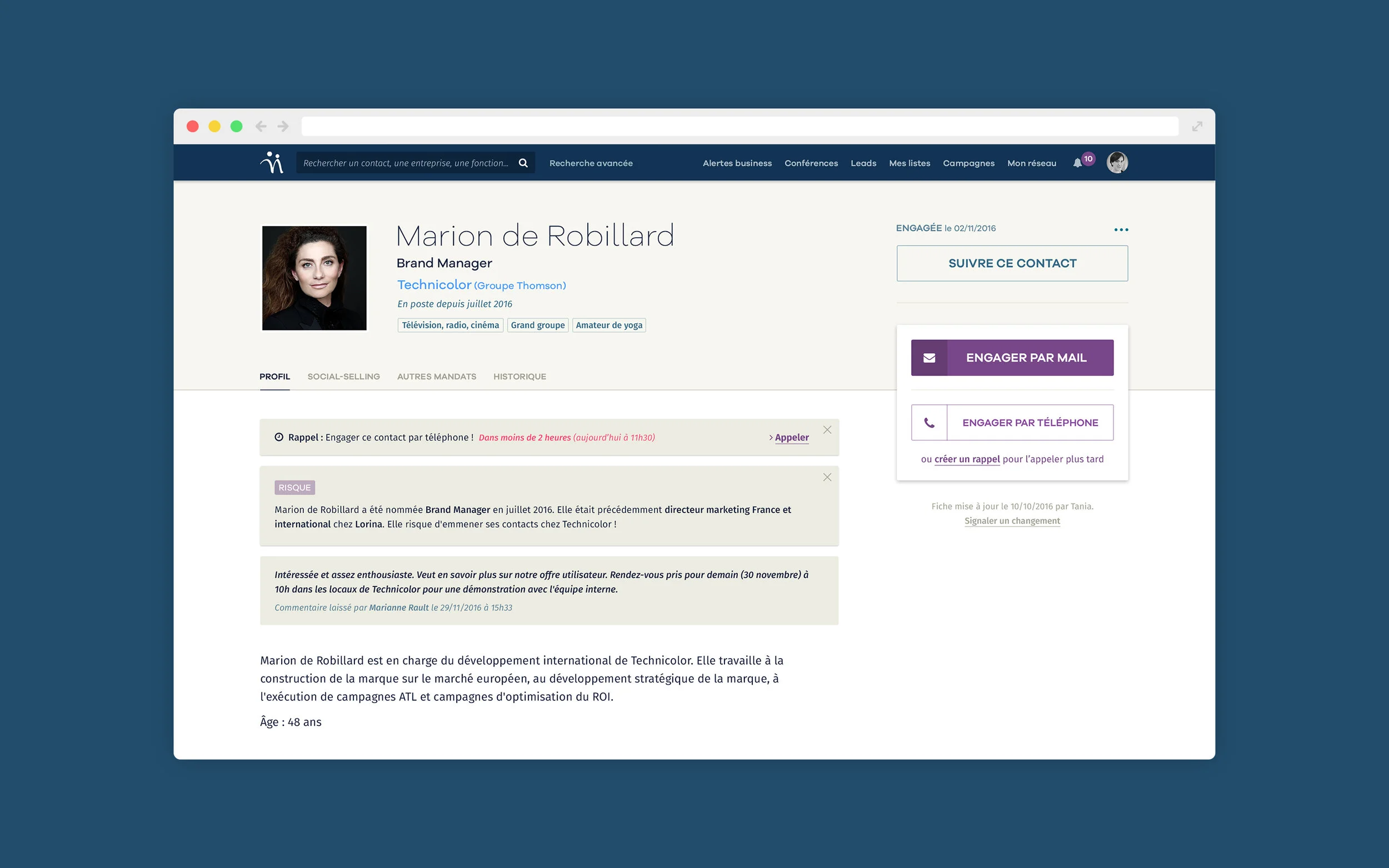
Task: Click the Marianne Rault author name
Action: 398,608
